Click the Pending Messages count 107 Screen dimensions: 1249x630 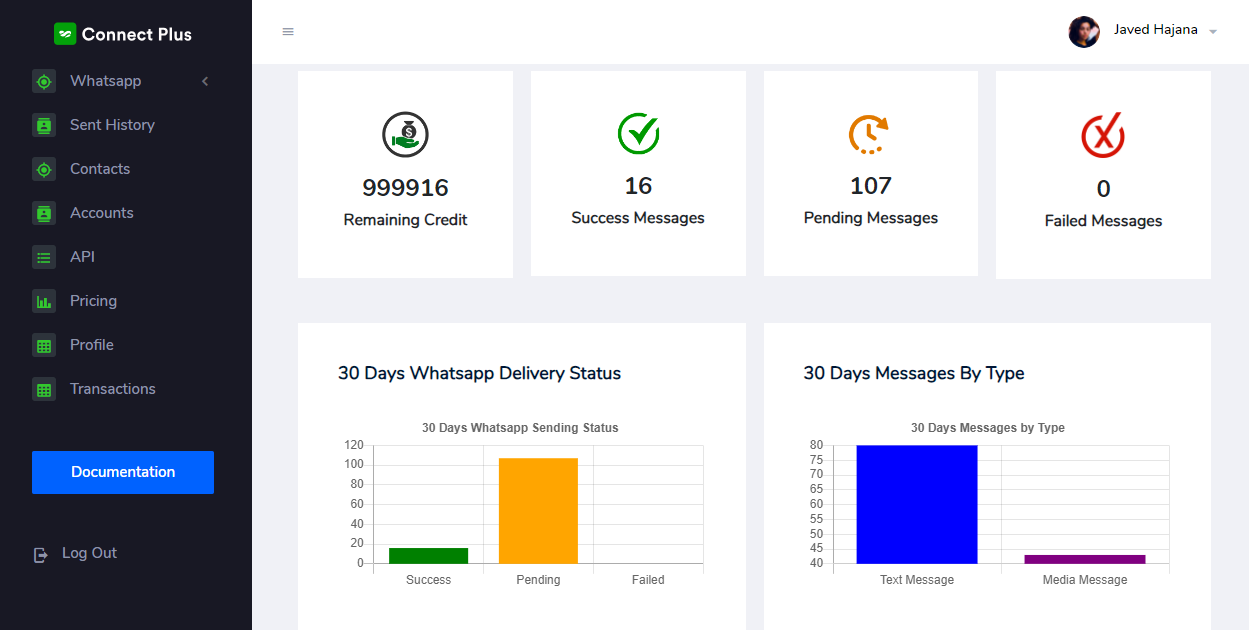(871, 186)
